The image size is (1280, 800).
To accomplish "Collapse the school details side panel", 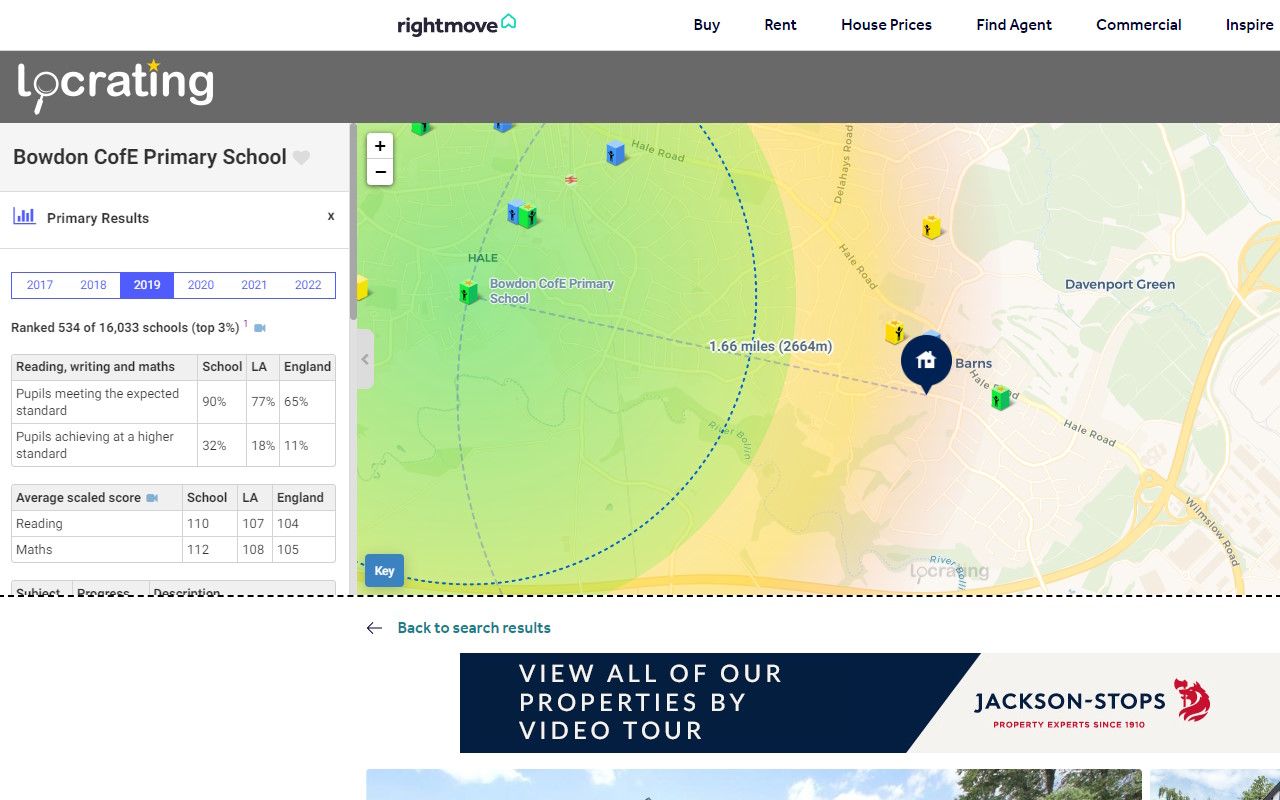I will coord(365,359).
